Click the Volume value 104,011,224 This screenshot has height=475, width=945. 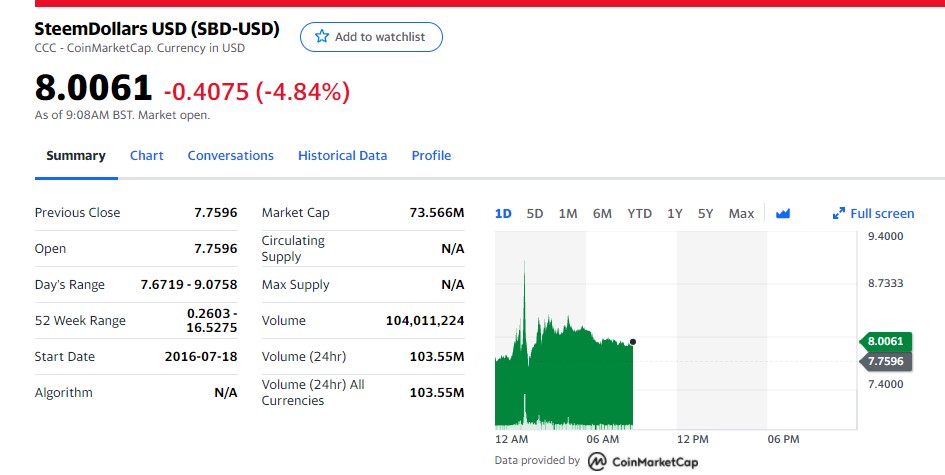(x=425, y=320)
